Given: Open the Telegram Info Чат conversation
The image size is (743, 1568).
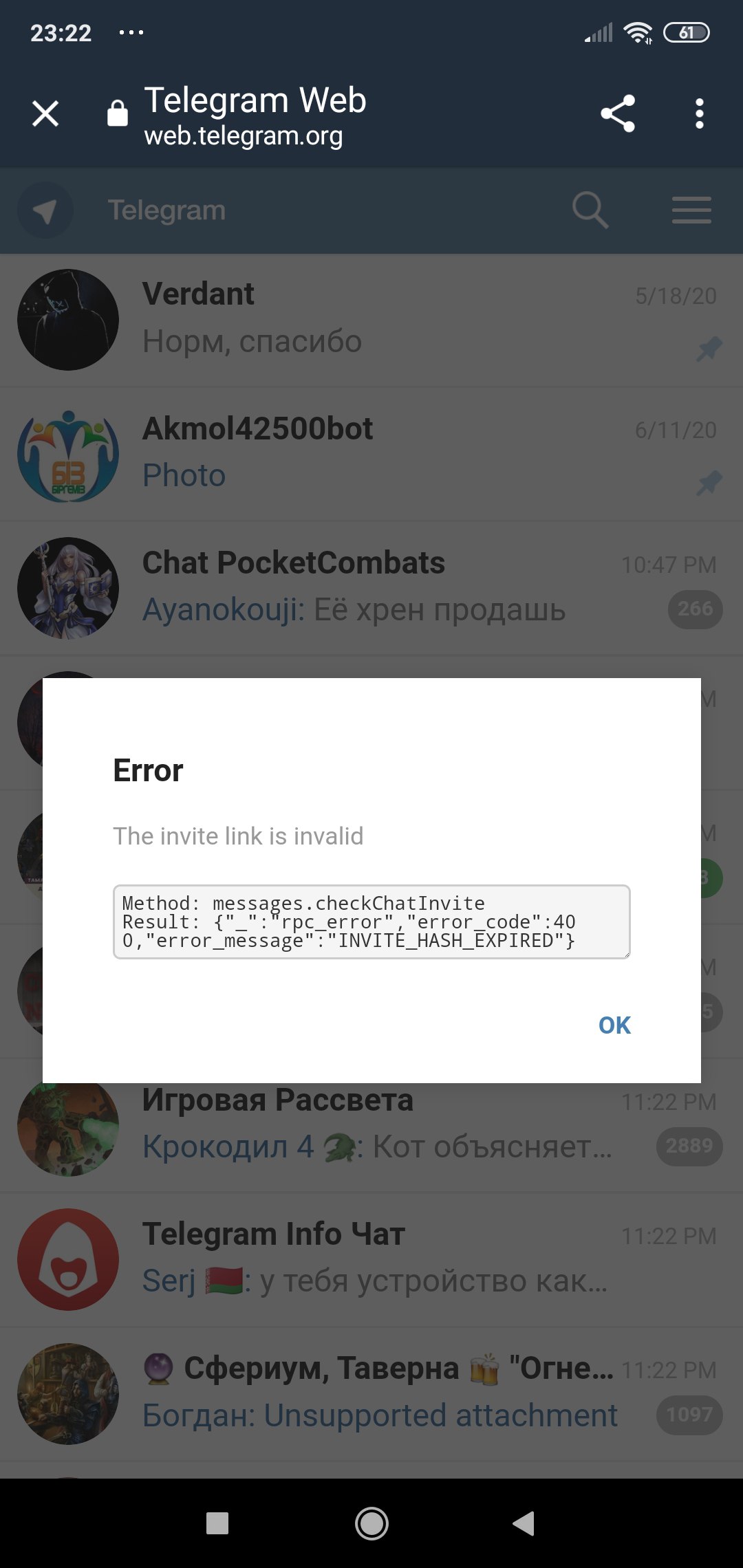Looking at the screenshot, I should pyautogui.click(x=371, y=1259).
